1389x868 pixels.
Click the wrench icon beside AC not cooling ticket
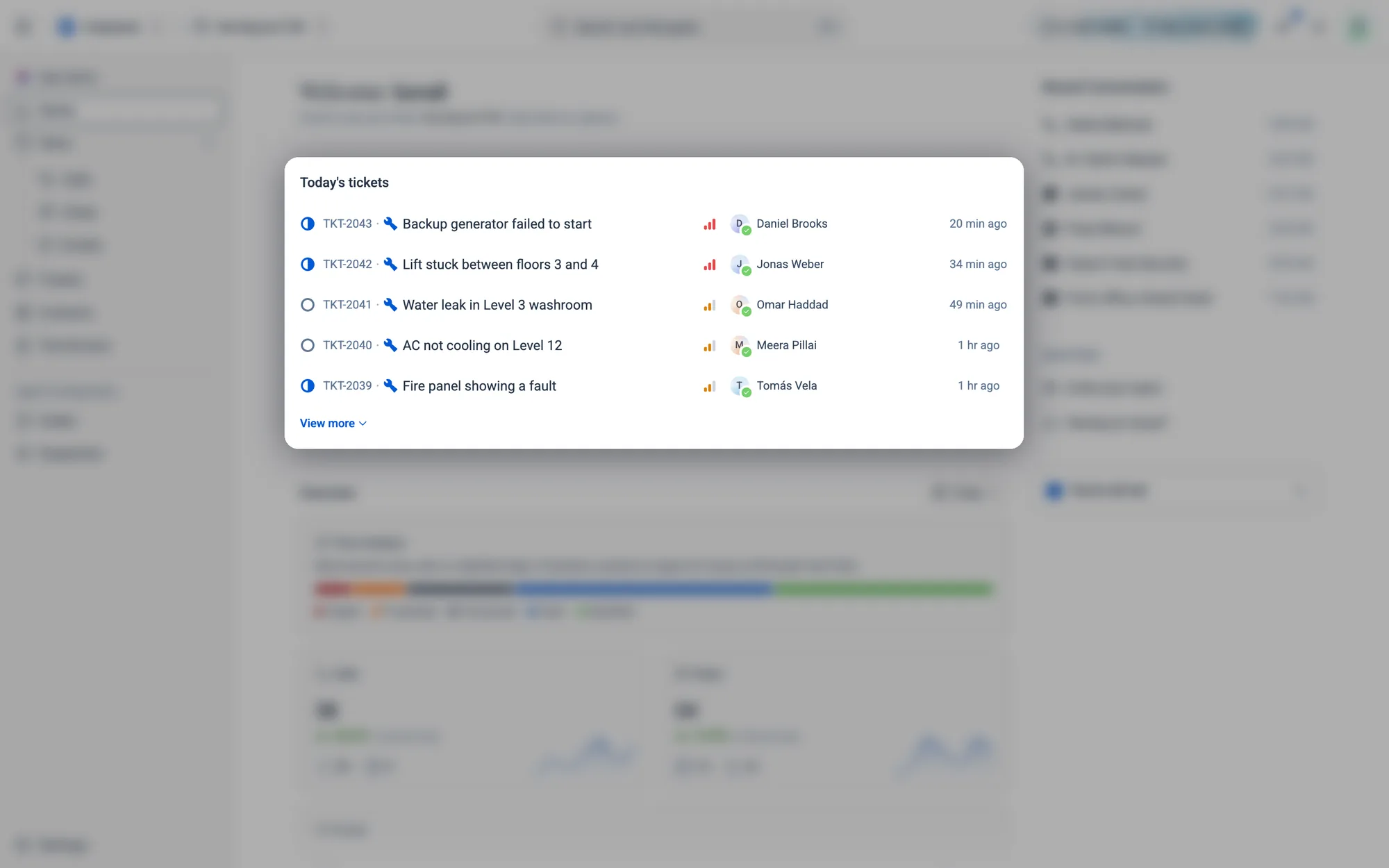pyautogui.click(x=390, y=345)
